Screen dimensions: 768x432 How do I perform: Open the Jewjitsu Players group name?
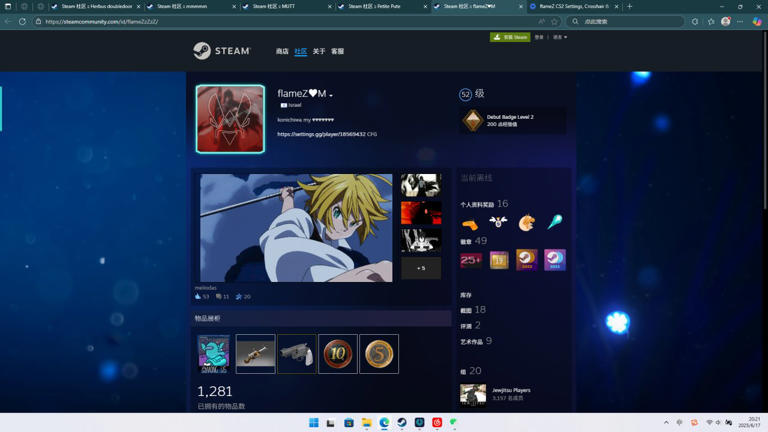pyautogui.click(x=511, y=390)
